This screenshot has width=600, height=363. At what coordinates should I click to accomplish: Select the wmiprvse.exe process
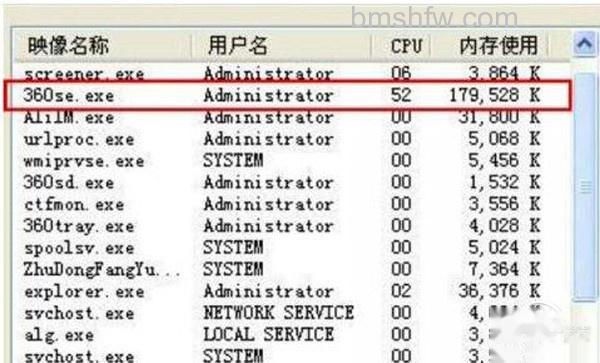pyautogui.click(x=292, y=161)
